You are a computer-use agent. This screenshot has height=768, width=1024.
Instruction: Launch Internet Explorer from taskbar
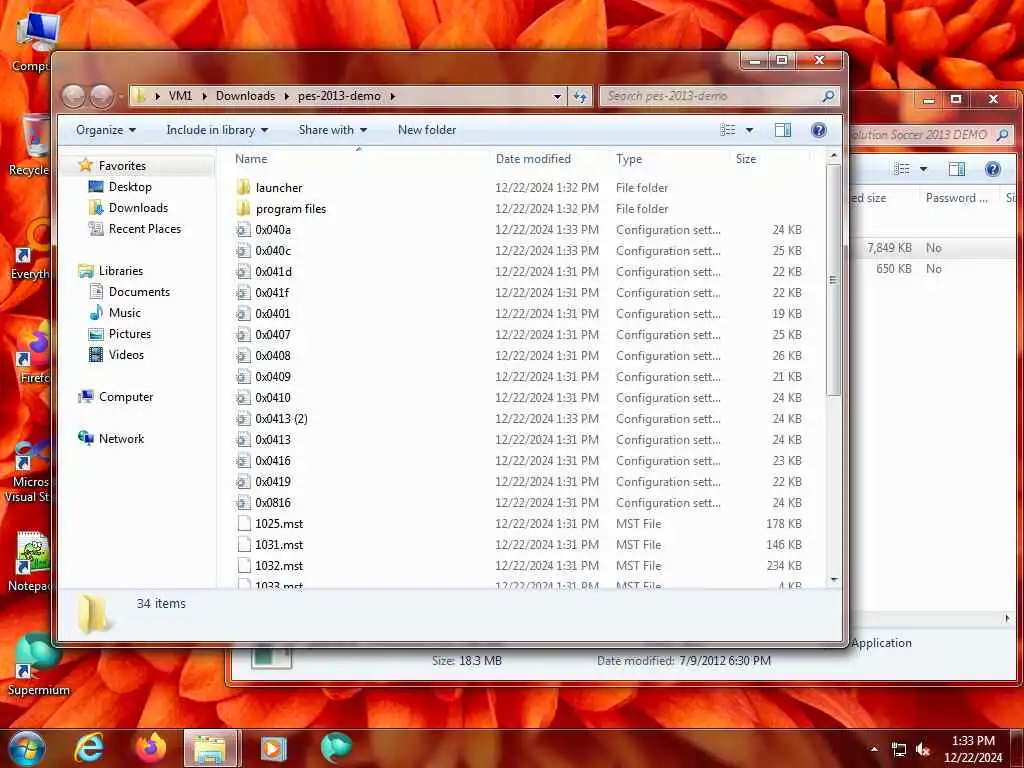click(89, 748)
